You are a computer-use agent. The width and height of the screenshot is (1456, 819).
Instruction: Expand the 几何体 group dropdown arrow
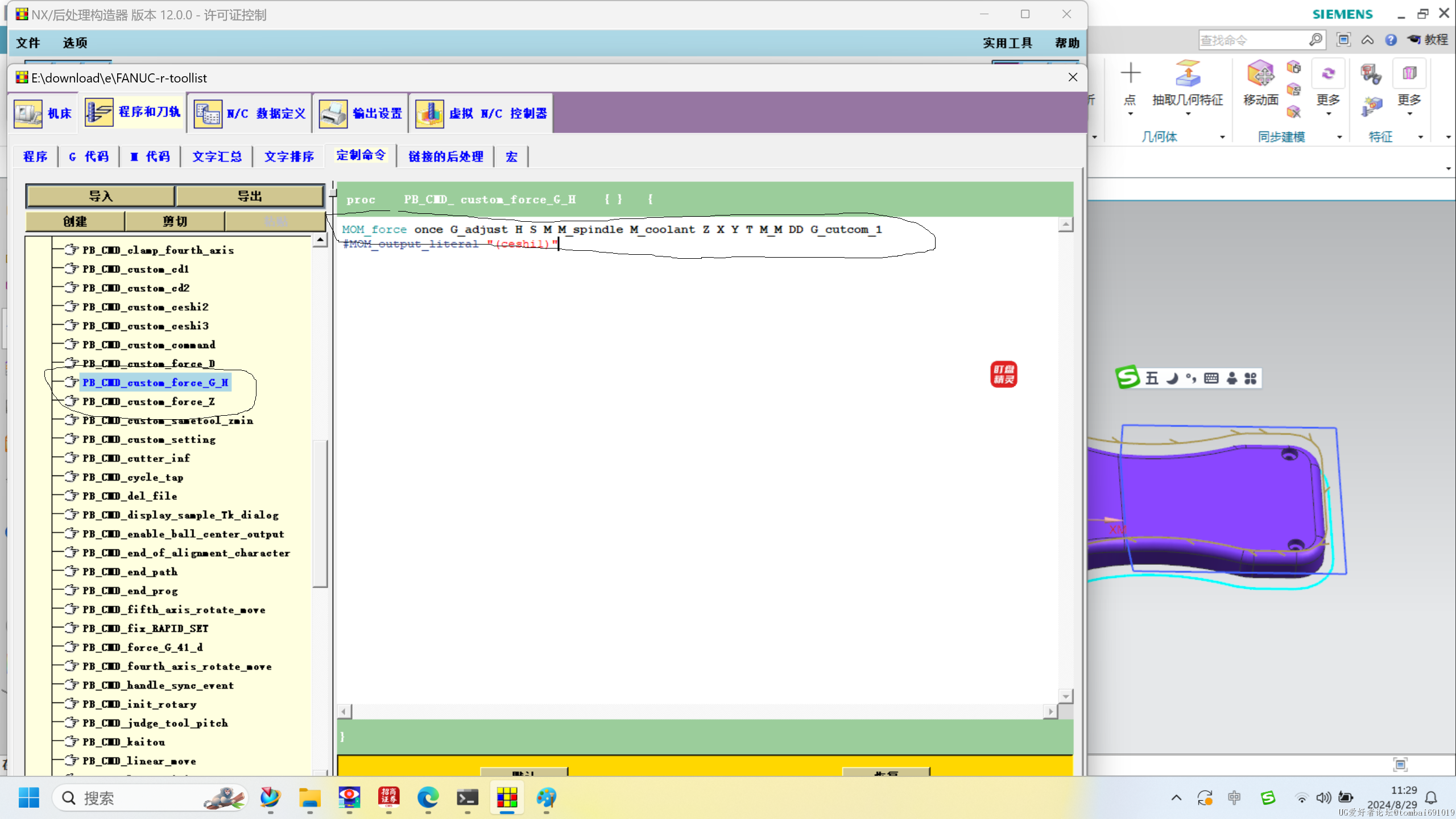point(1222,137)
